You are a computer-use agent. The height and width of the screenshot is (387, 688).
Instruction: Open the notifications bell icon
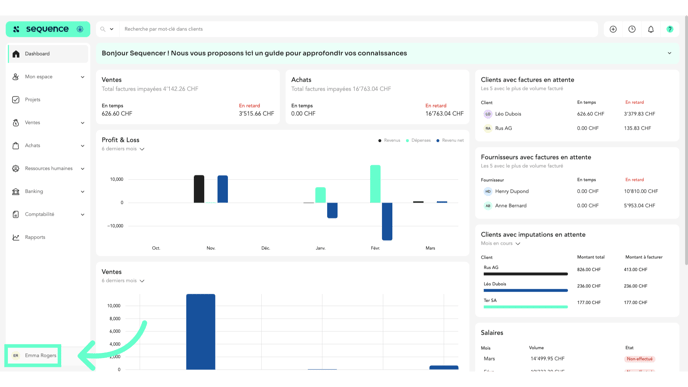(x=651, y=29)
